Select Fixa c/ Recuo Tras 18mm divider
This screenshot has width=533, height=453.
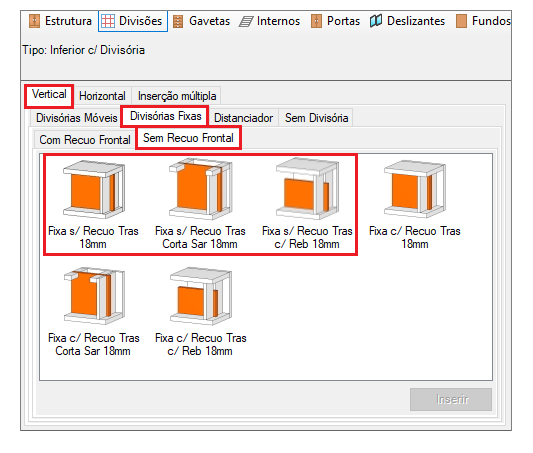415,205
